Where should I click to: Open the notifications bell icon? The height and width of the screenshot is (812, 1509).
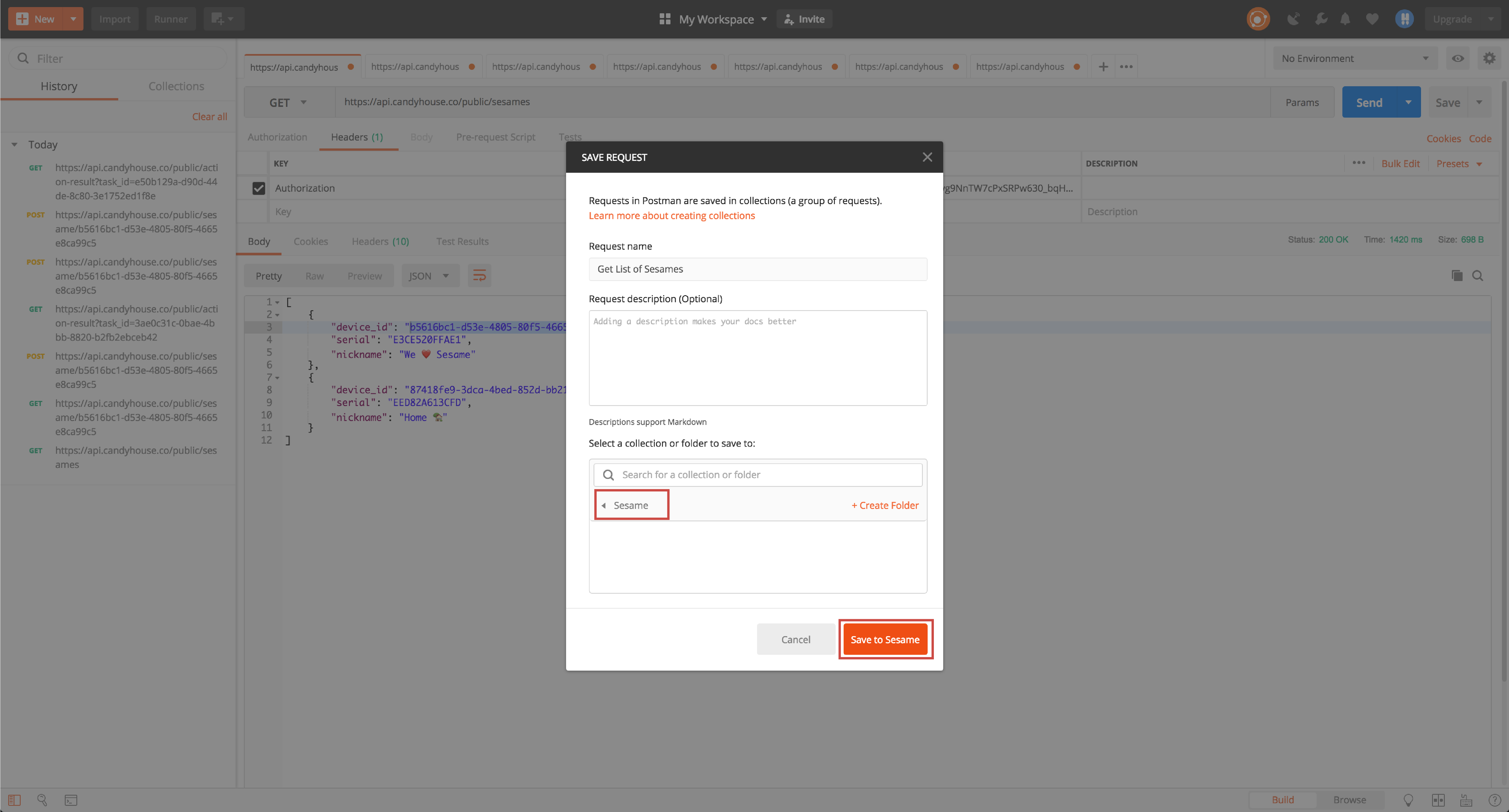(x=1345, y=19)
